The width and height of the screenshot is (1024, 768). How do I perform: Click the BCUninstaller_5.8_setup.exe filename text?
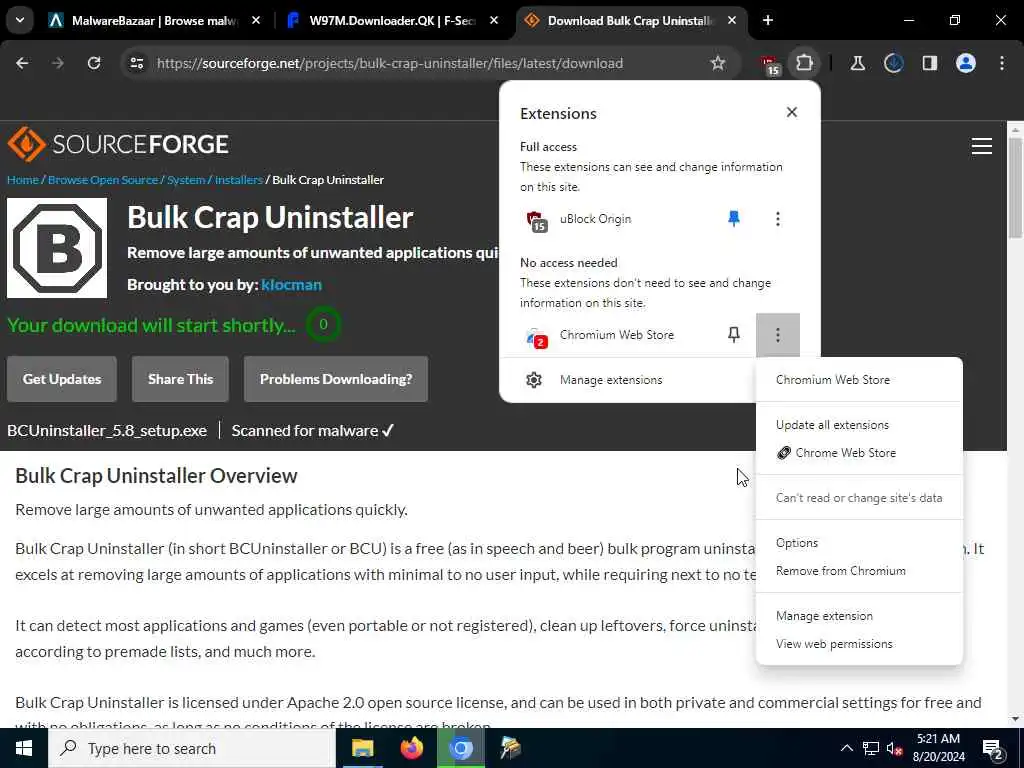click(107, 431)
